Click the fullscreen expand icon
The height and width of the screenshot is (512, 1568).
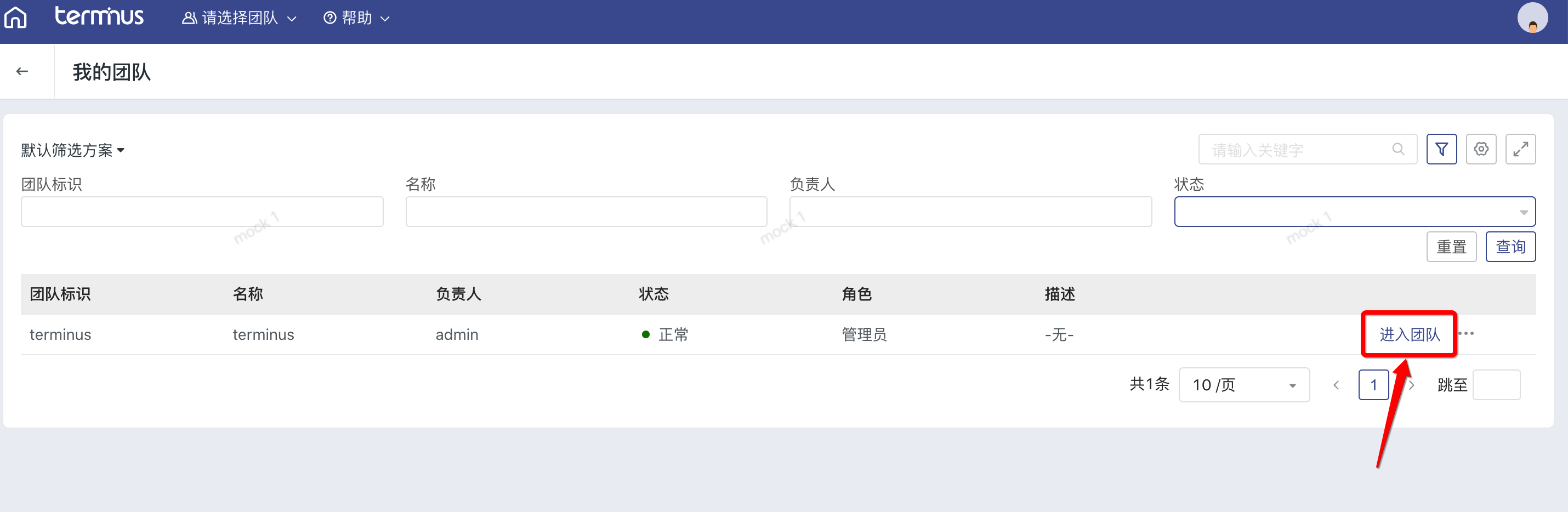(x=1520, y=149)
